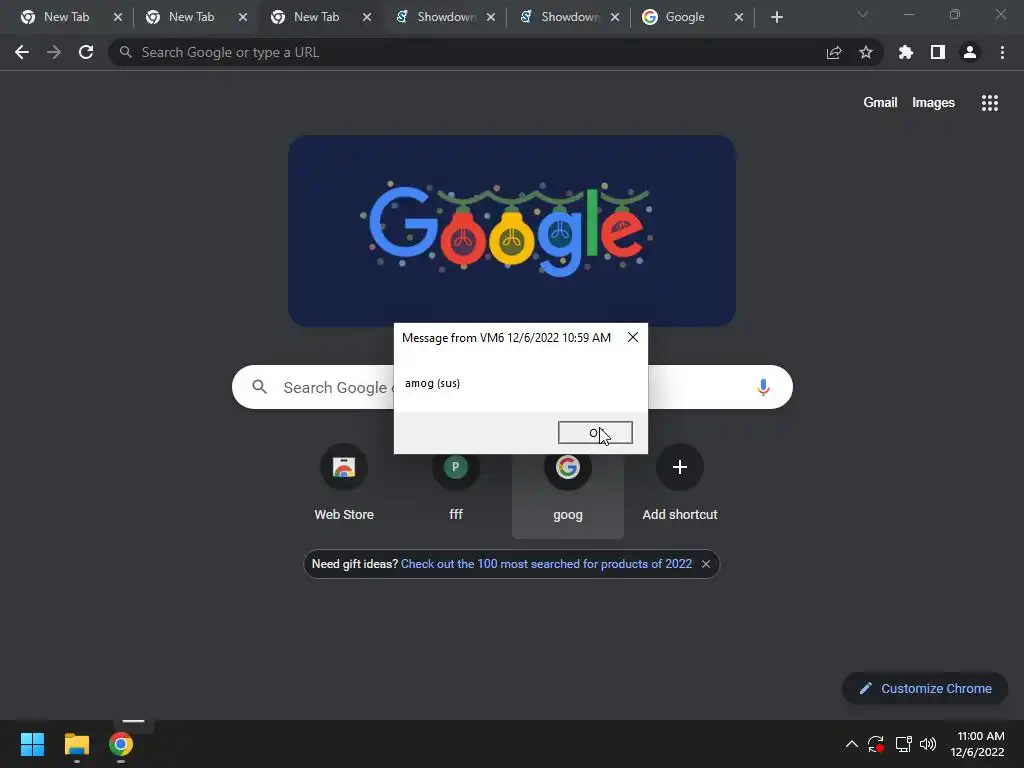Open the Images link
Viewport: 1024px width, 768px height.
pos(933,103)
